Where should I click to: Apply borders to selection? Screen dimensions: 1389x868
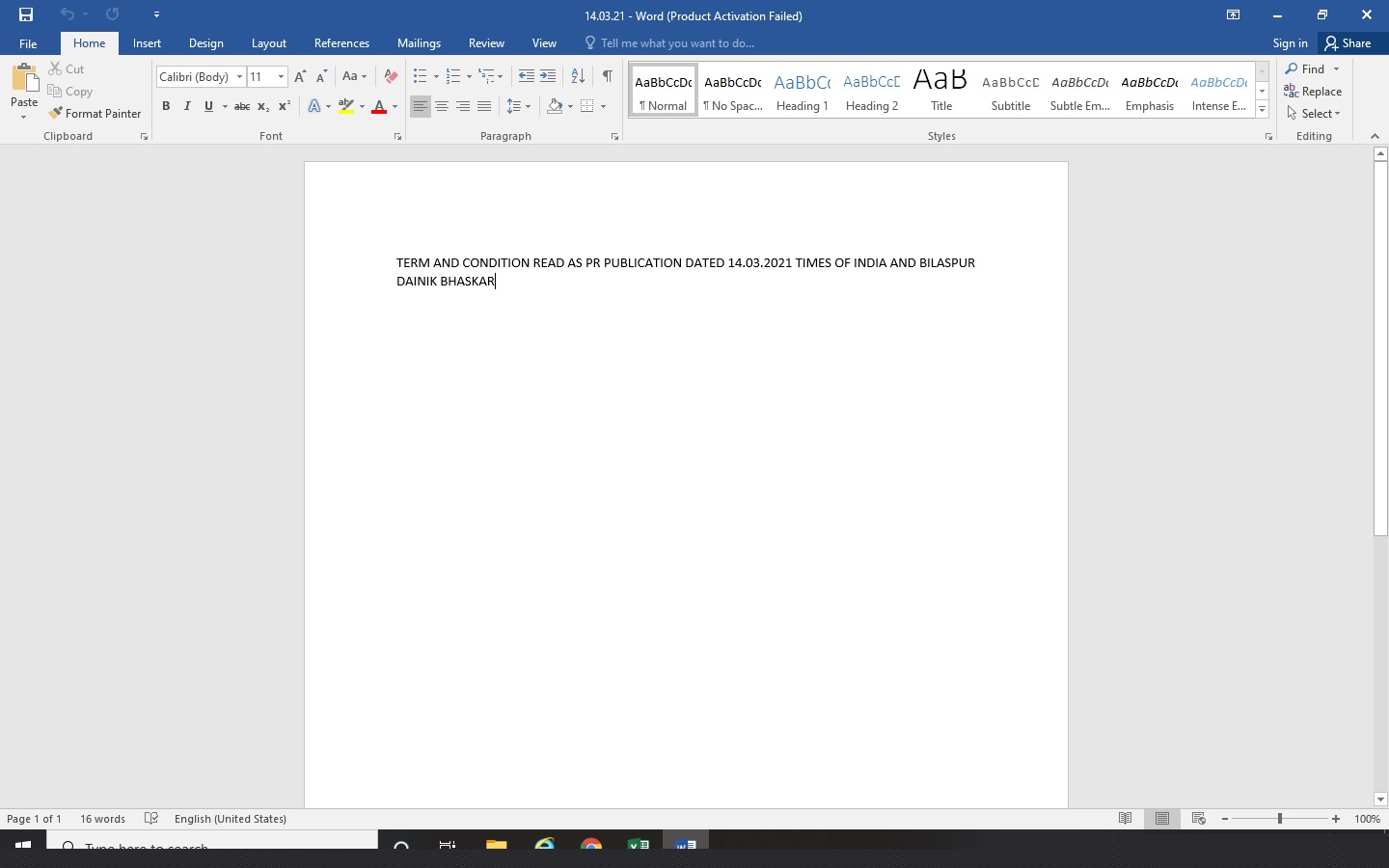(586, 106)
